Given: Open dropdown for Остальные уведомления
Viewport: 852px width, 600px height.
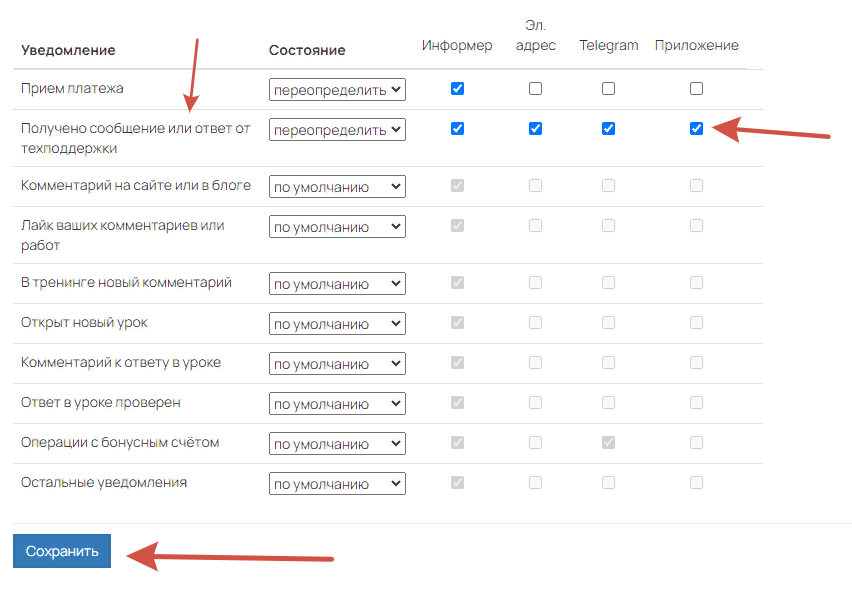Looking at the screenshot, I should (336, 482).
